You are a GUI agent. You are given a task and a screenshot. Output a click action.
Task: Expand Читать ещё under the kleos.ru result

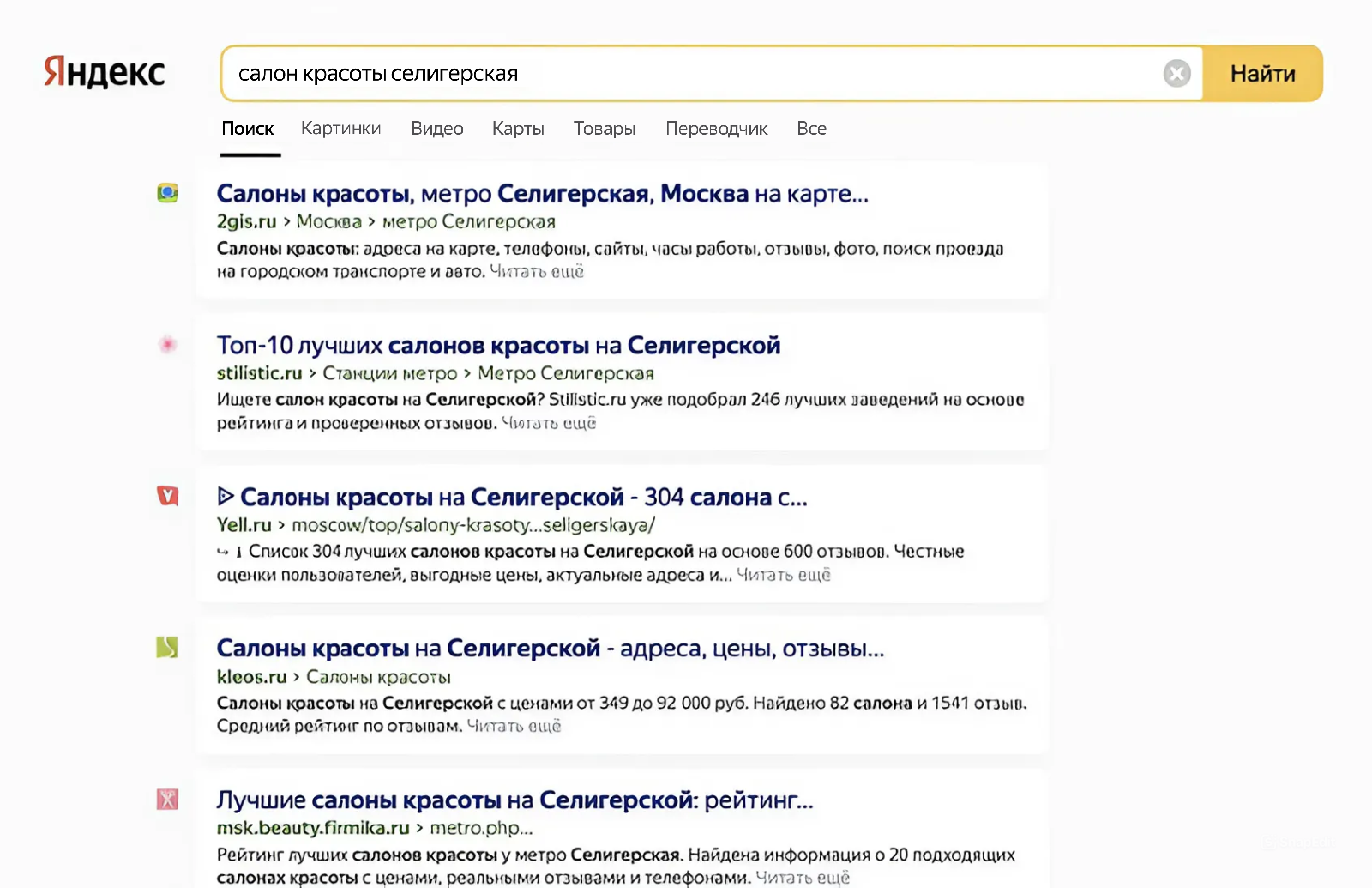click(x=513, y=726)
